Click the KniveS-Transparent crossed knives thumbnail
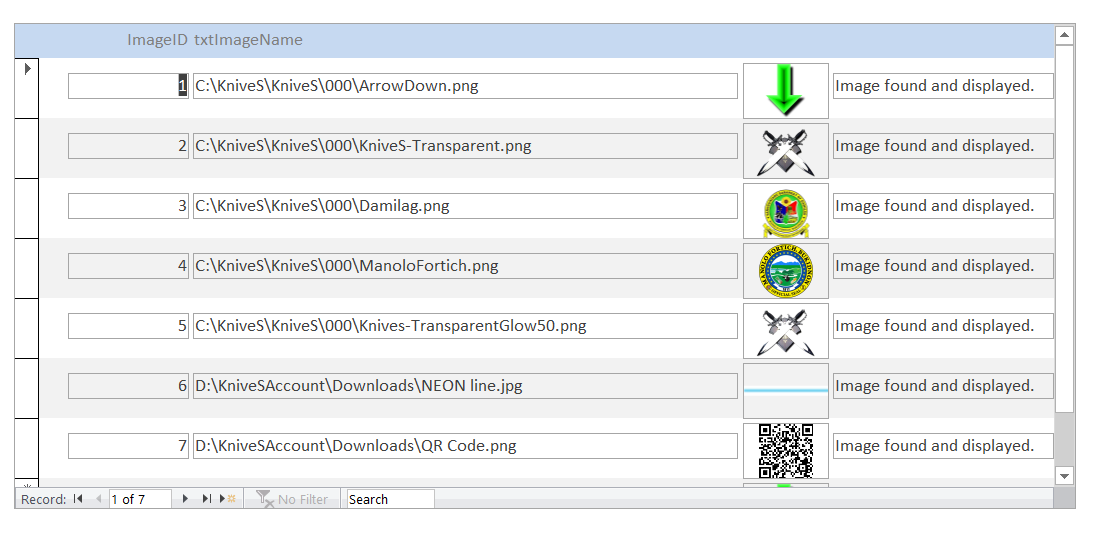The height and width of the screenshot is (554, 1110). [786, 151]
